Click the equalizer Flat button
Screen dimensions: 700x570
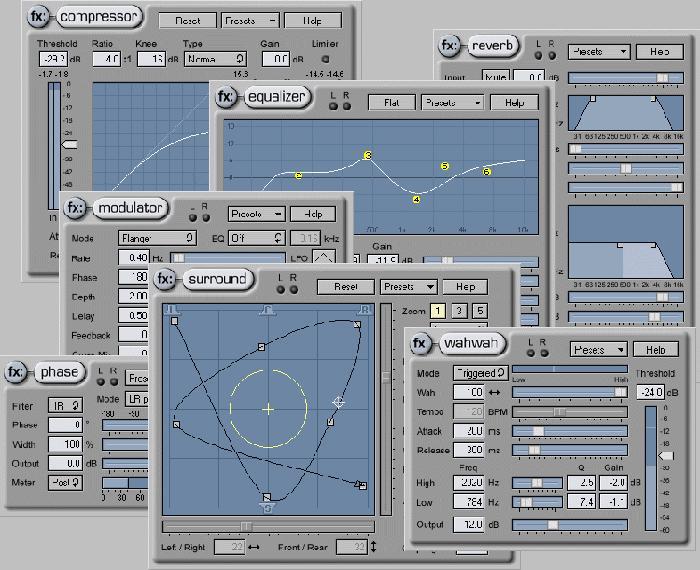(392, 102)
